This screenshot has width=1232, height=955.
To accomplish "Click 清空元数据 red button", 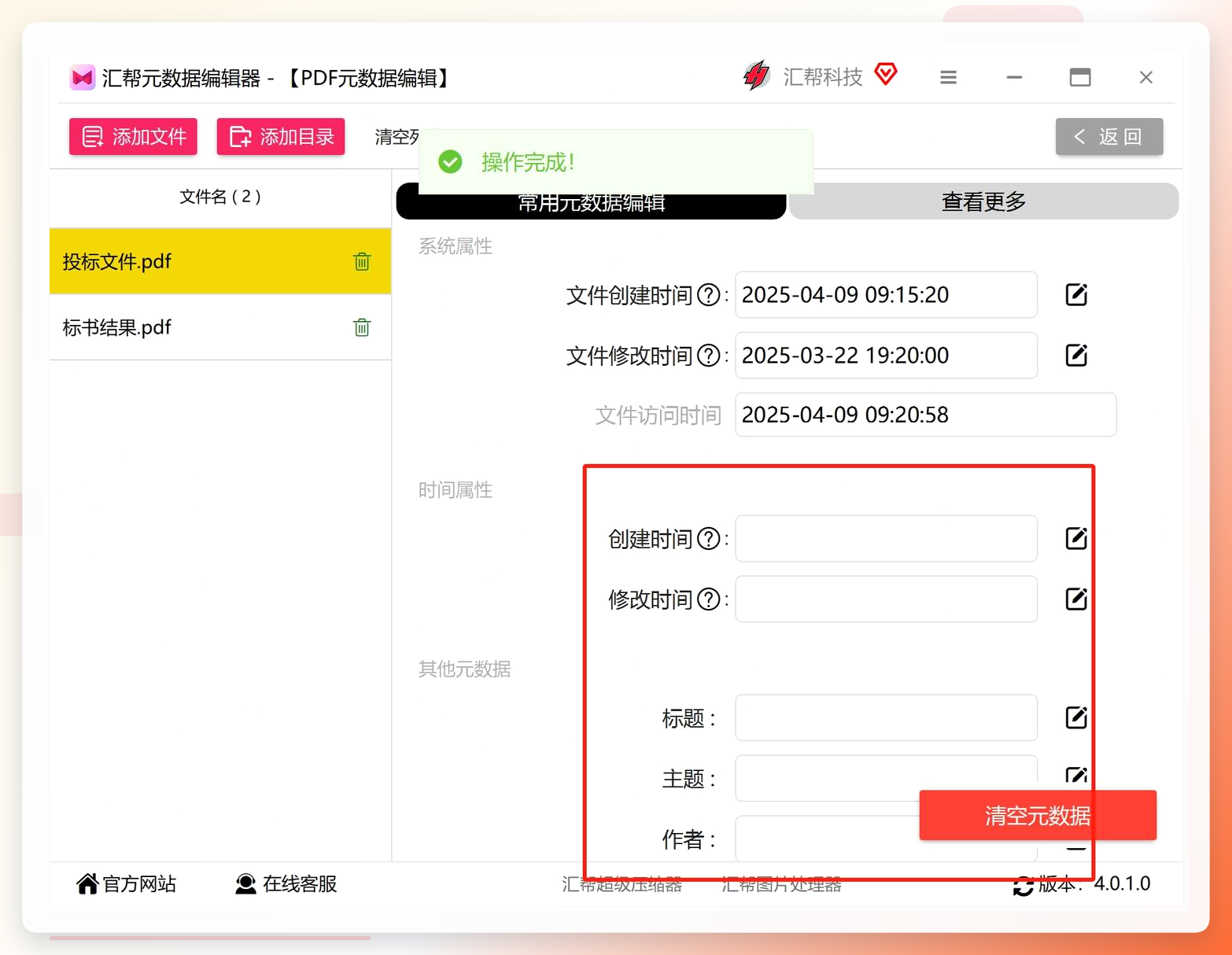I will pyautogui.click(x=1038, y=816).
